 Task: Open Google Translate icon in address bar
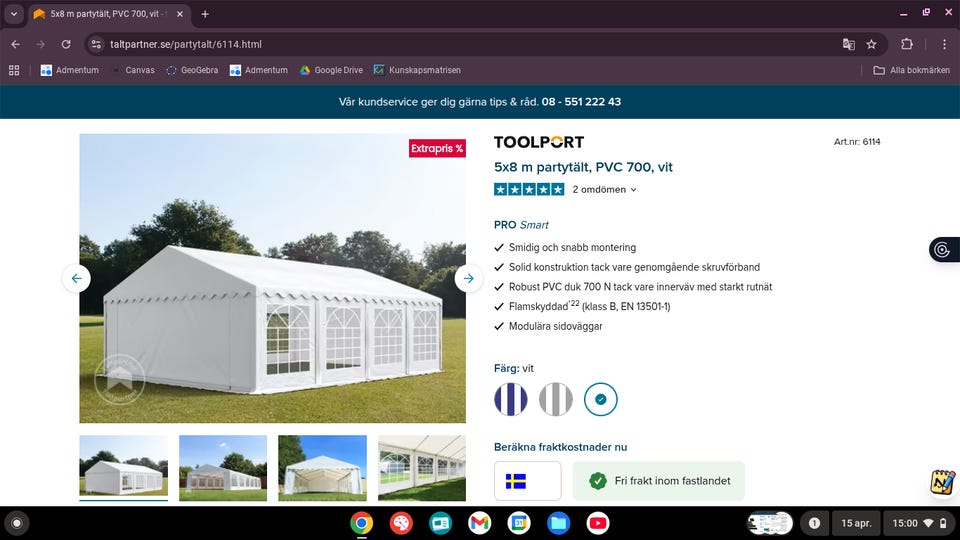849,44
